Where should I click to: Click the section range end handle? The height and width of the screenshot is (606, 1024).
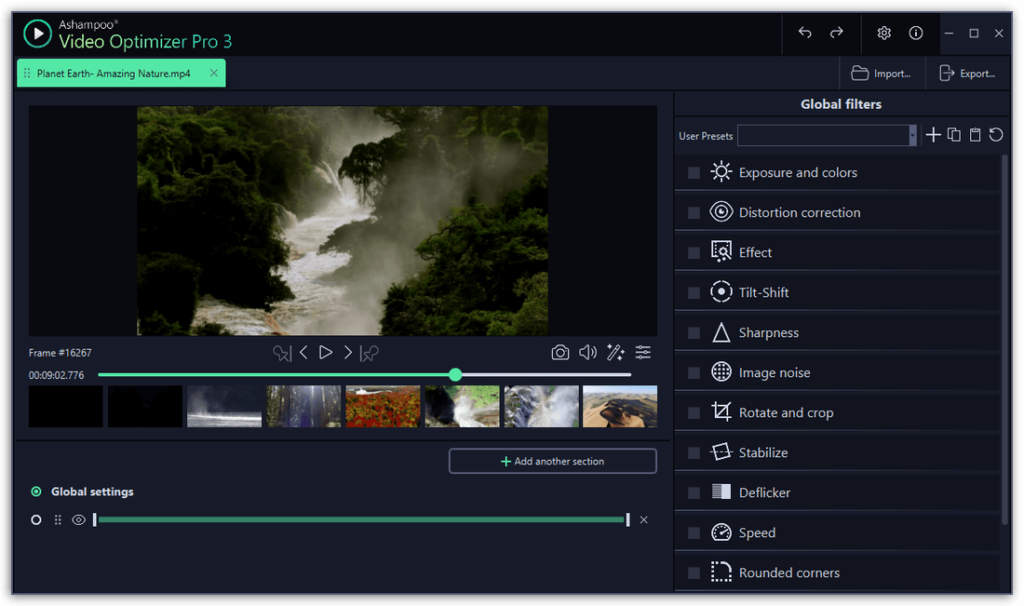click(x=628, y=520)
